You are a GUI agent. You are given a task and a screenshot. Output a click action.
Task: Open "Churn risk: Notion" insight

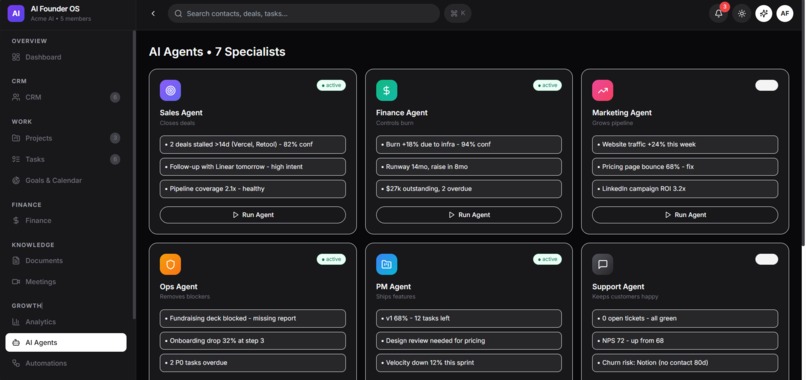685,363
